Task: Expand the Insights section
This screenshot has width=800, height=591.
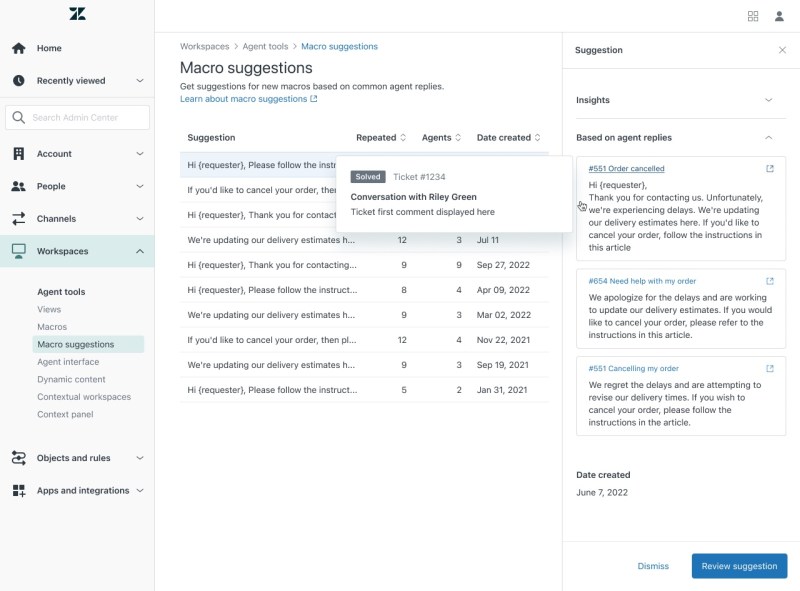Action: pos(768,100)
